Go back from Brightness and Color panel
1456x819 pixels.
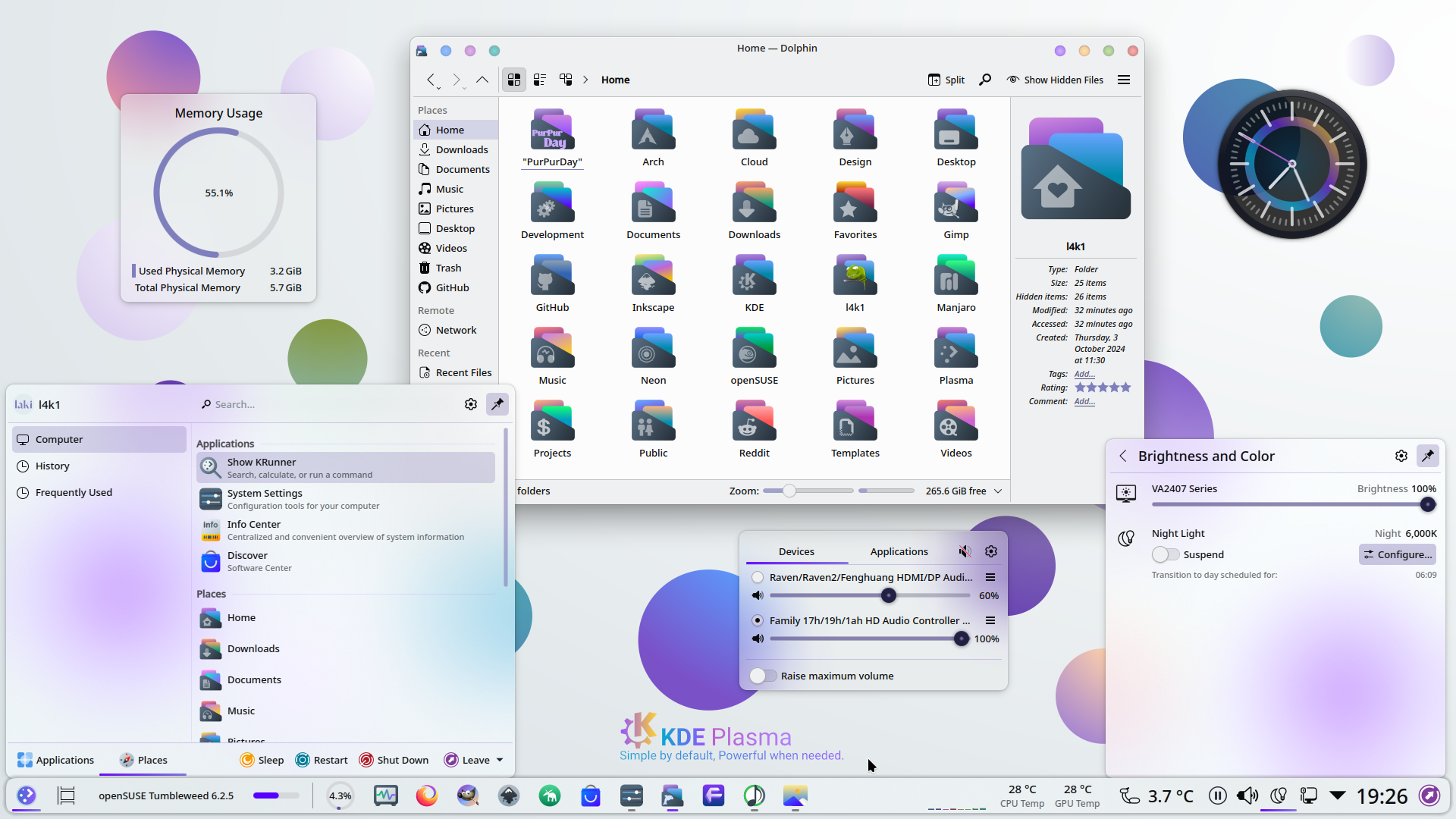[1123, 456]
